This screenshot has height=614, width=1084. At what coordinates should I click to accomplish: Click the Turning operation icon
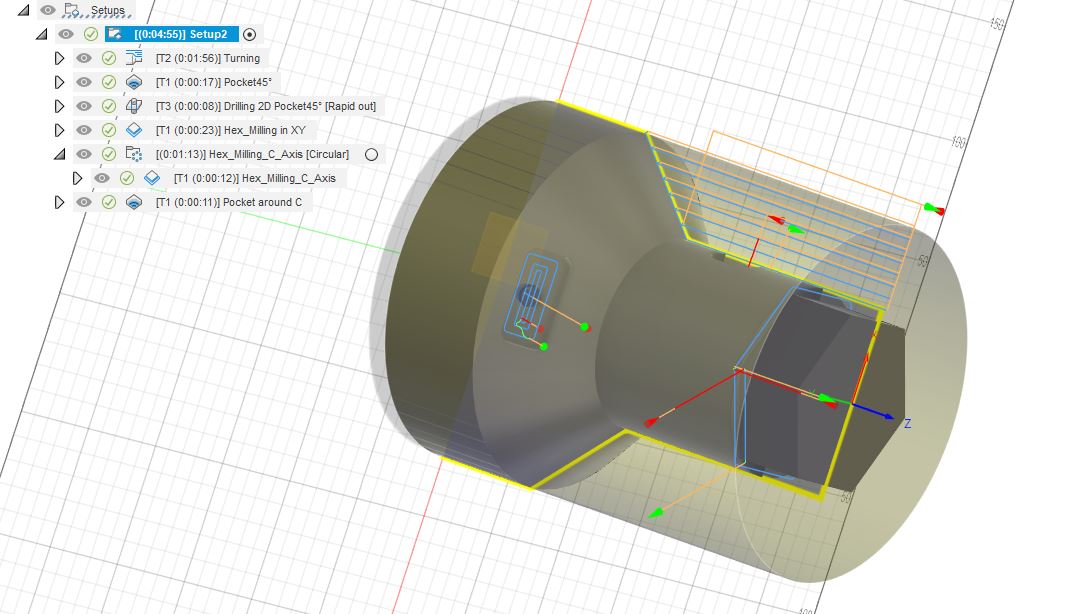(134, 58)
